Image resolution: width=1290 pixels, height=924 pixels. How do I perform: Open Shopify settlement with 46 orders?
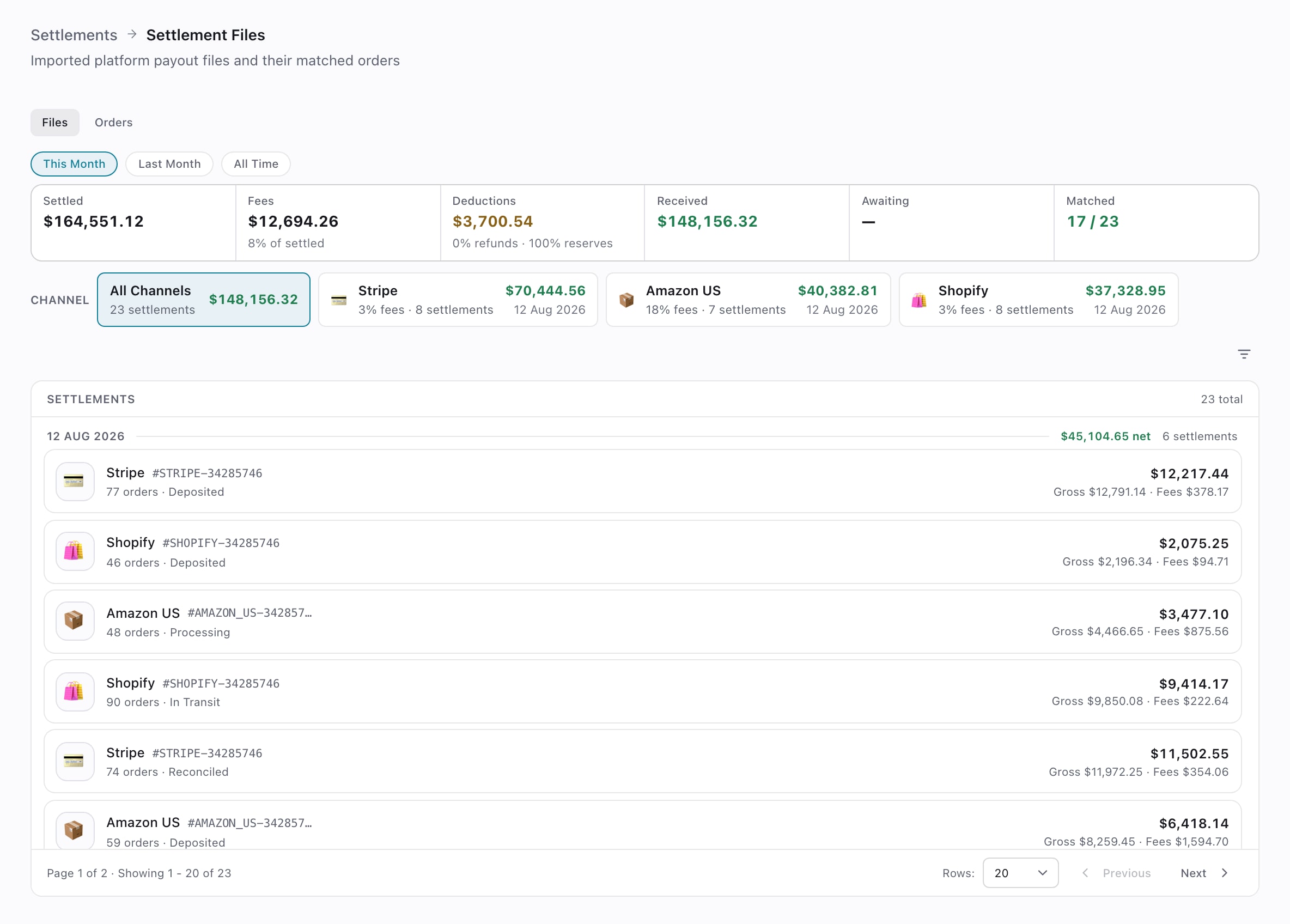[x=643, y=551]
